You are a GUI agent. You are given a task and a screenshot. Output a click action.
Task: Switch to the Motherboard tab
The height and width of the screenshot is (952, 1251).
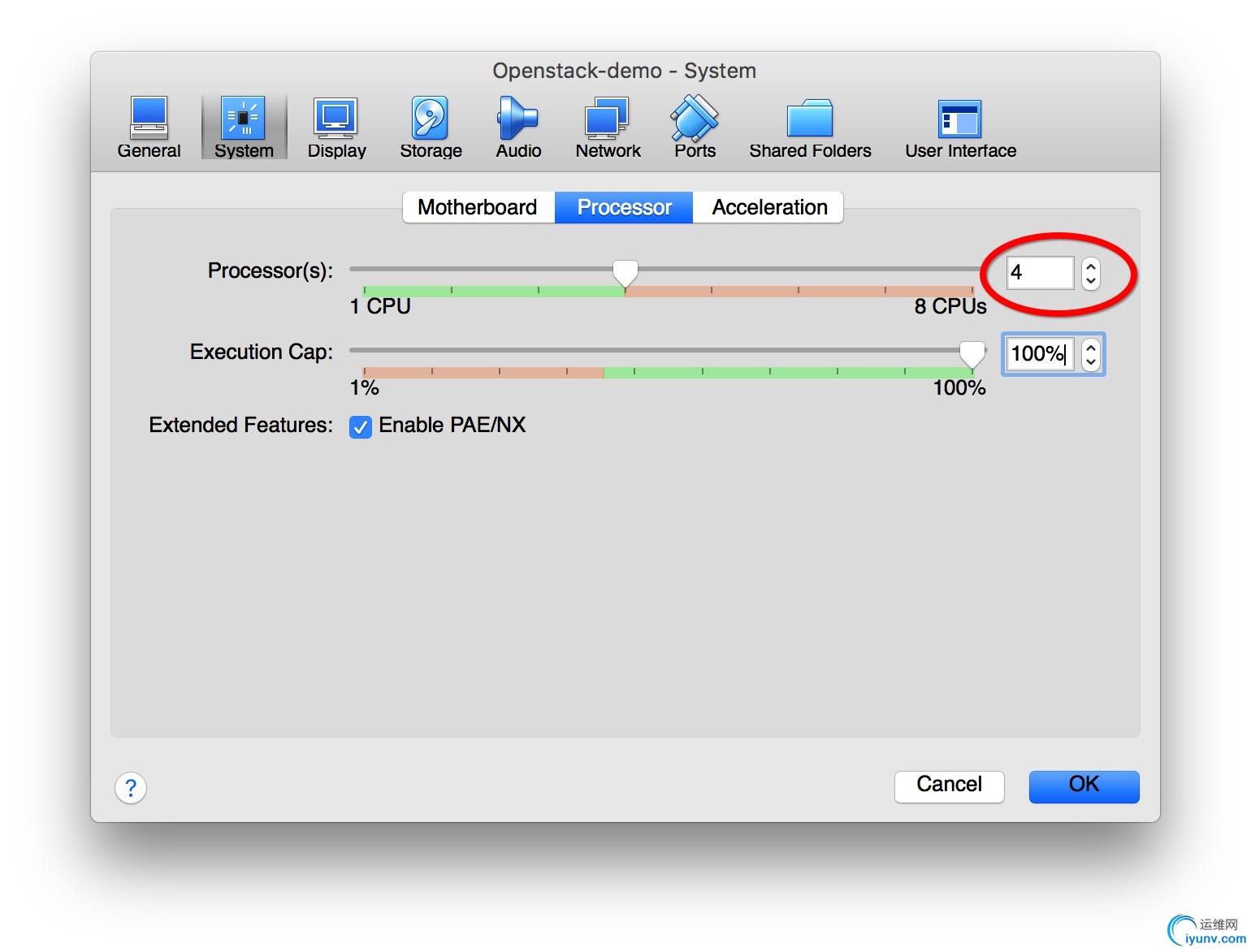click(x=478, y=207)
